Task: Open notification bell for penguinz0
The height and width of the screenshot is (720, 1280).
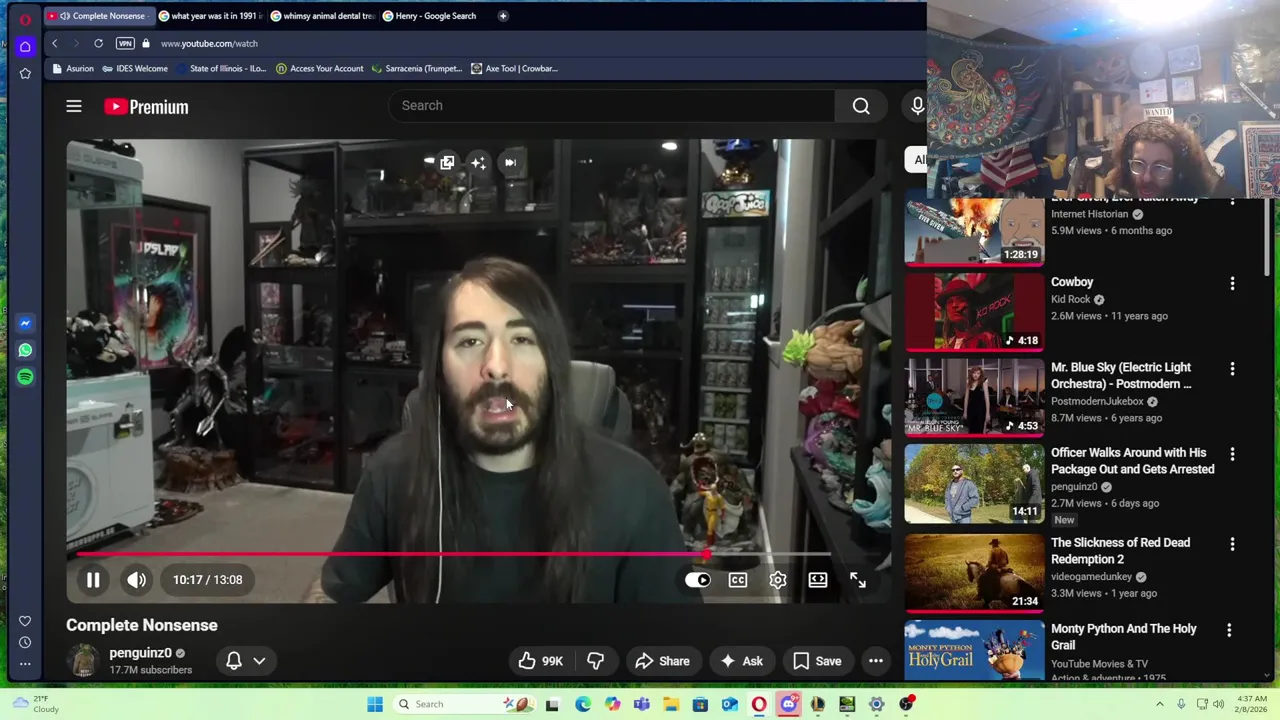Action: point(234,661)
